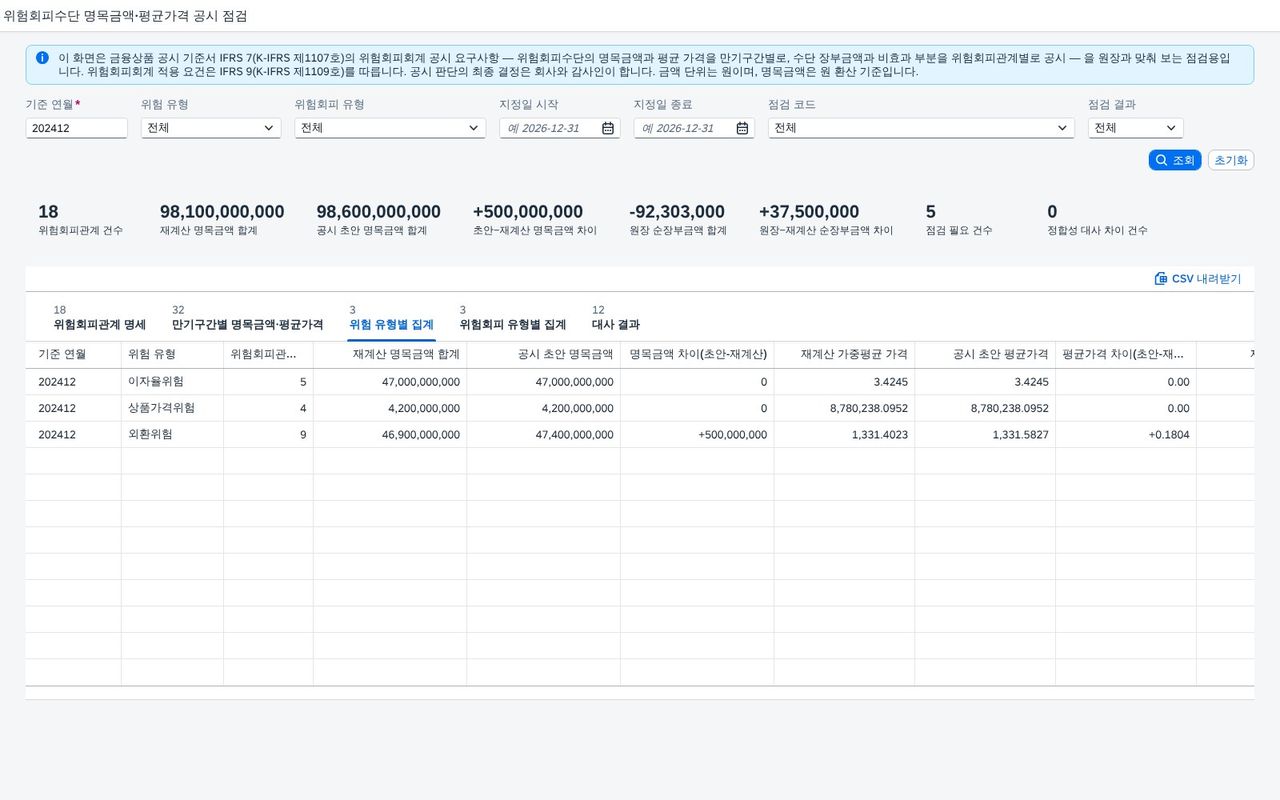This screenshot has width=1280, height=800.
Task: Click the CSV 내려받기 link text
Action: pos(1206,279)
